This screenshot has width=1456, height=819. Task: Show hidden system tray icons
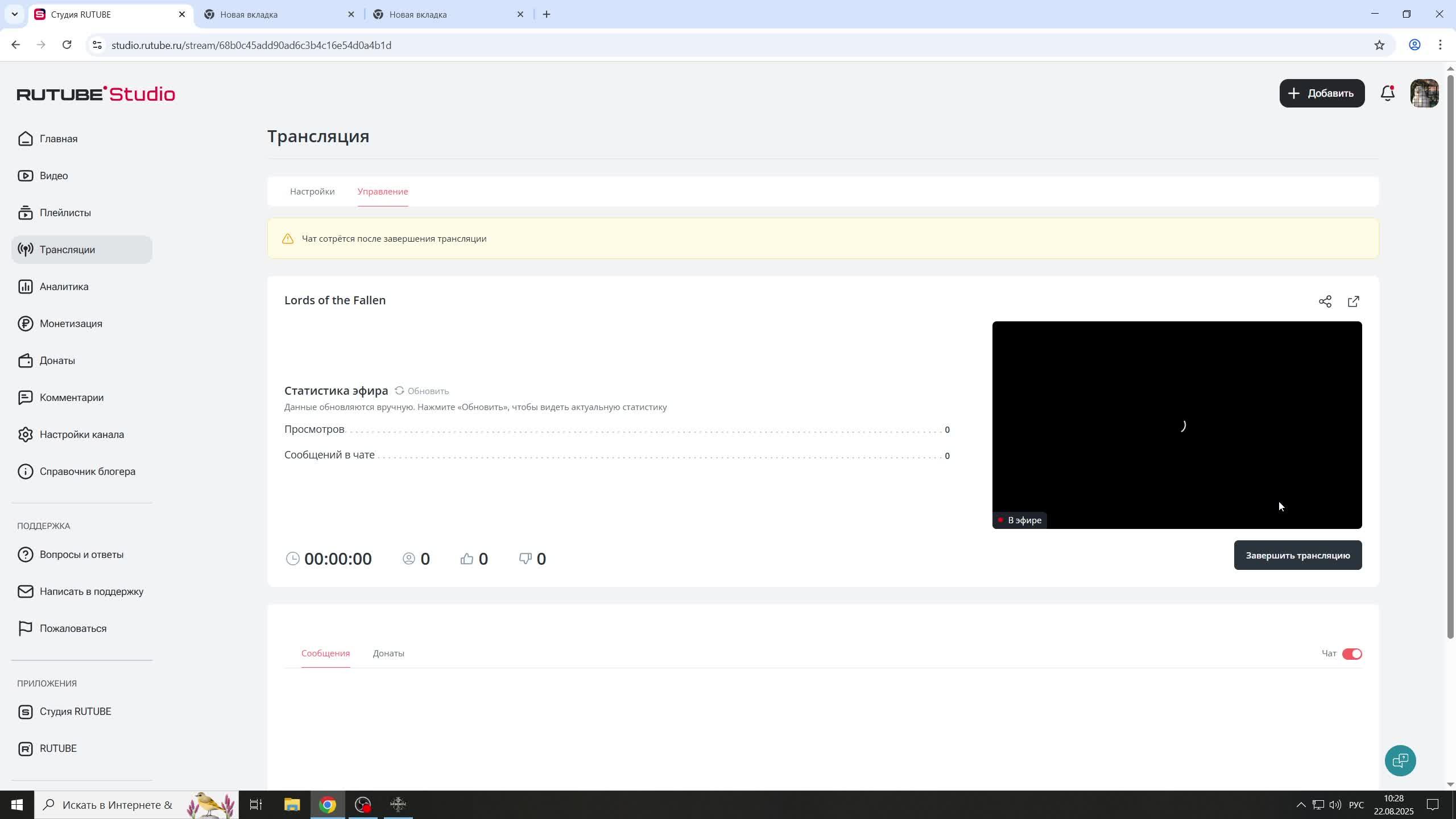1300,805
